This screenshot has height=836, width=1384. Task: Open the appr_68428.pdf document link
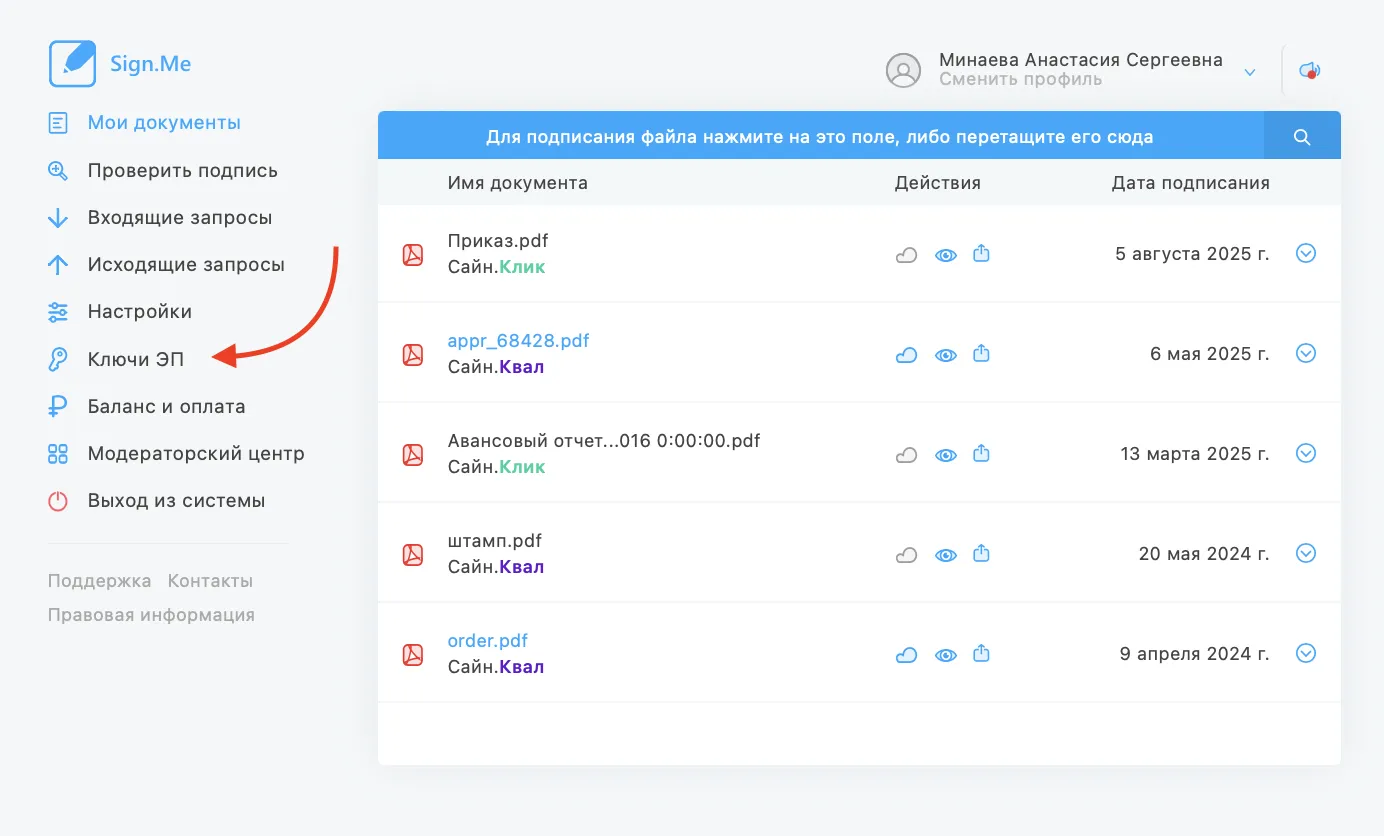click(518, 341)
